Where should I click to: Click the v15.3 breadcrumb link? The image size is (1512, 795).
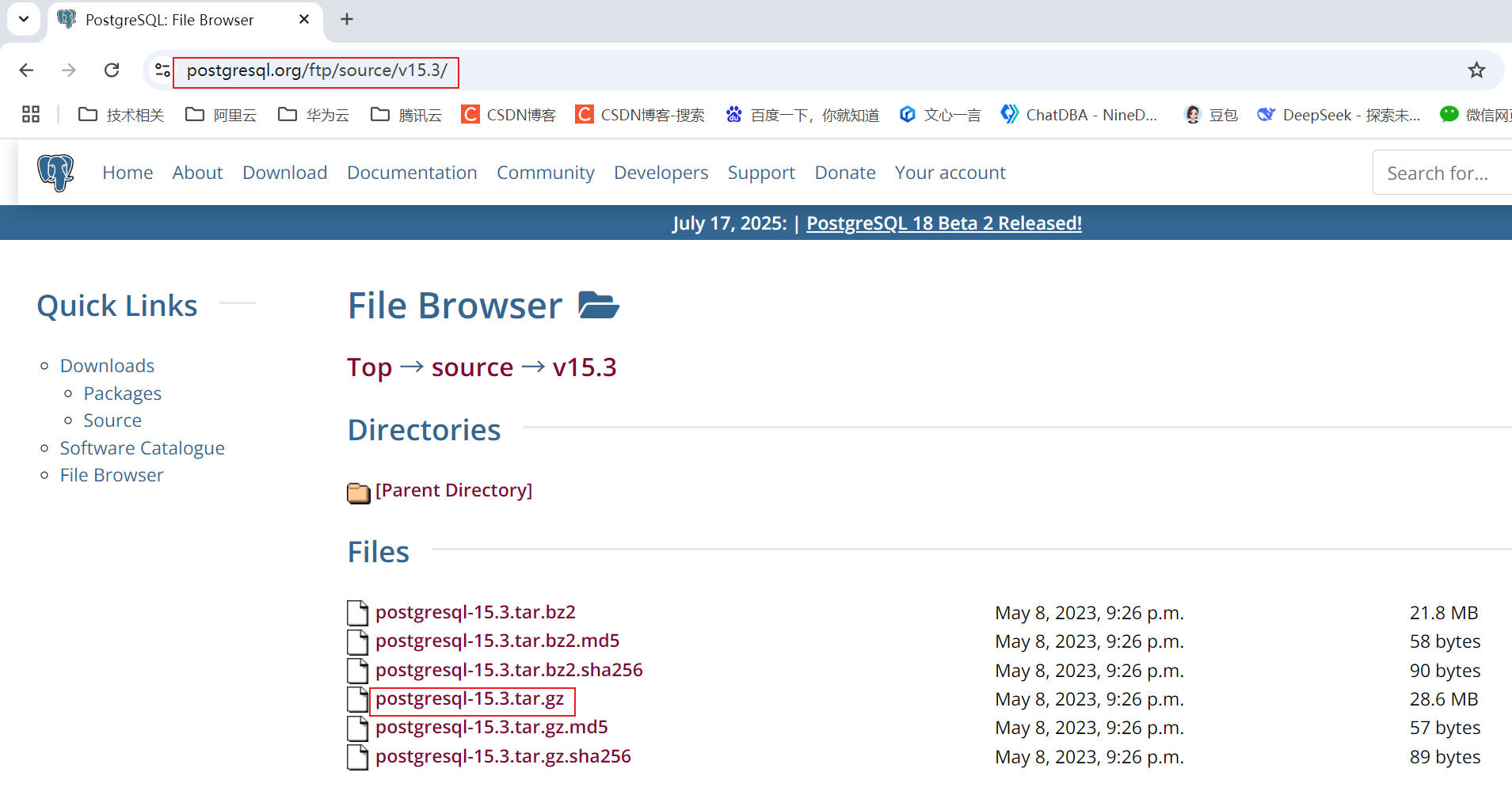click(x=585, y=367)
